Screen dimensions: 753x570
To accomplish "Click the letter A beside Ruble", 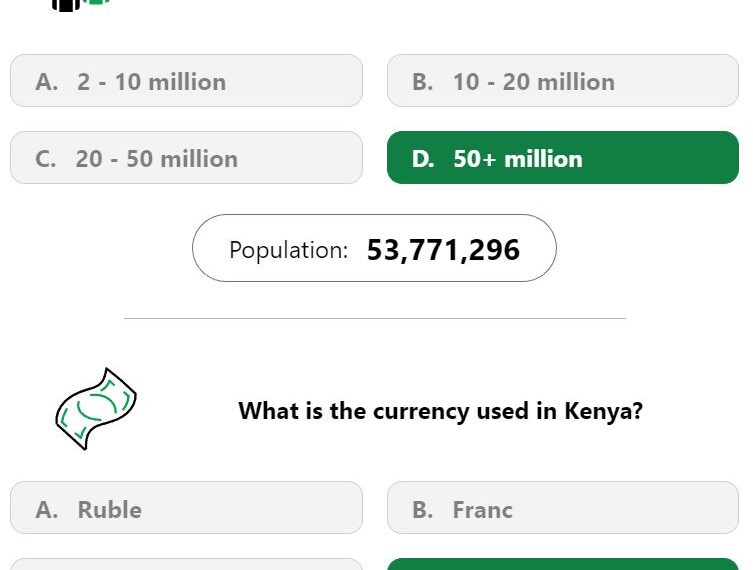I will coord(47,509).
